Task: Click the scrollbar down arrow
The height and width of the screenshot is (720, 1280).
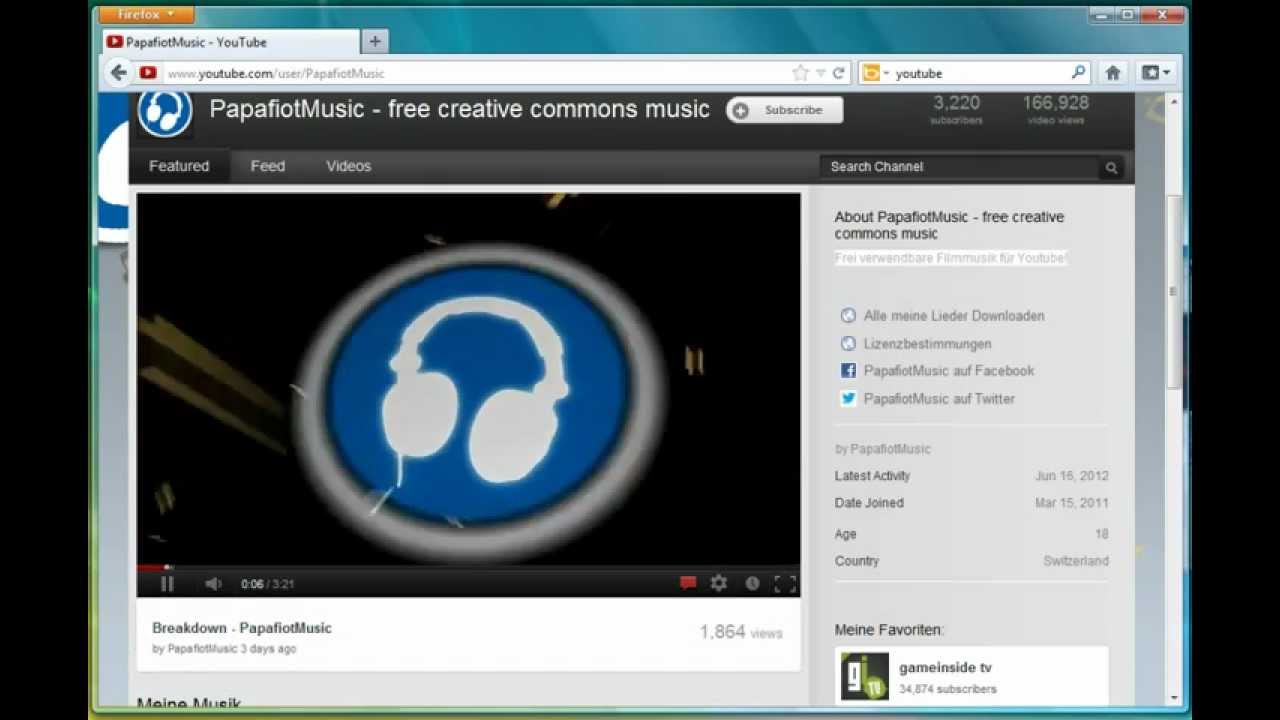Action: point(1174,698)
